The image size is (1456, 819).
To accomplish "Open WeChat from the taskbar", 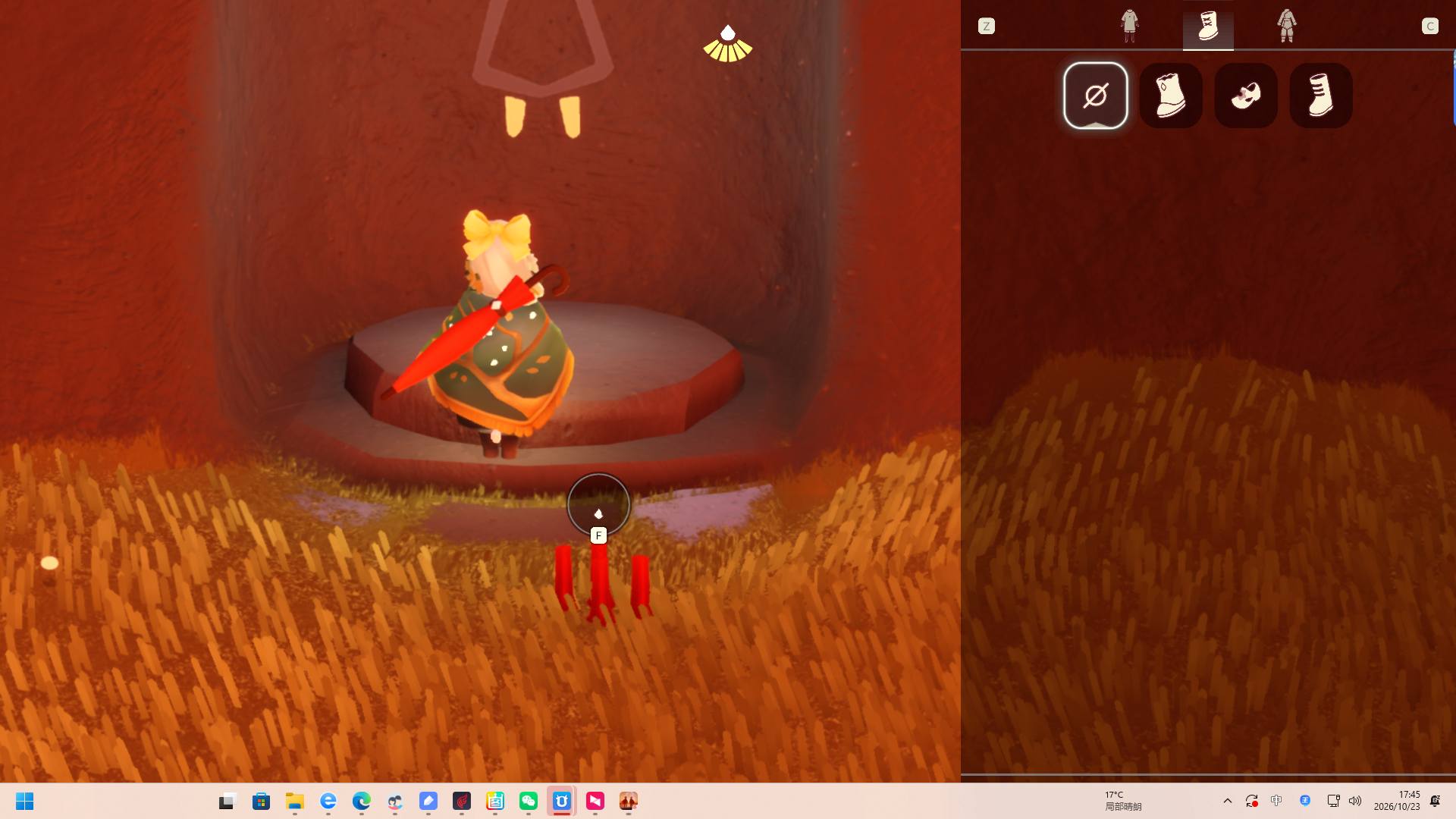I will click(528, 802).
